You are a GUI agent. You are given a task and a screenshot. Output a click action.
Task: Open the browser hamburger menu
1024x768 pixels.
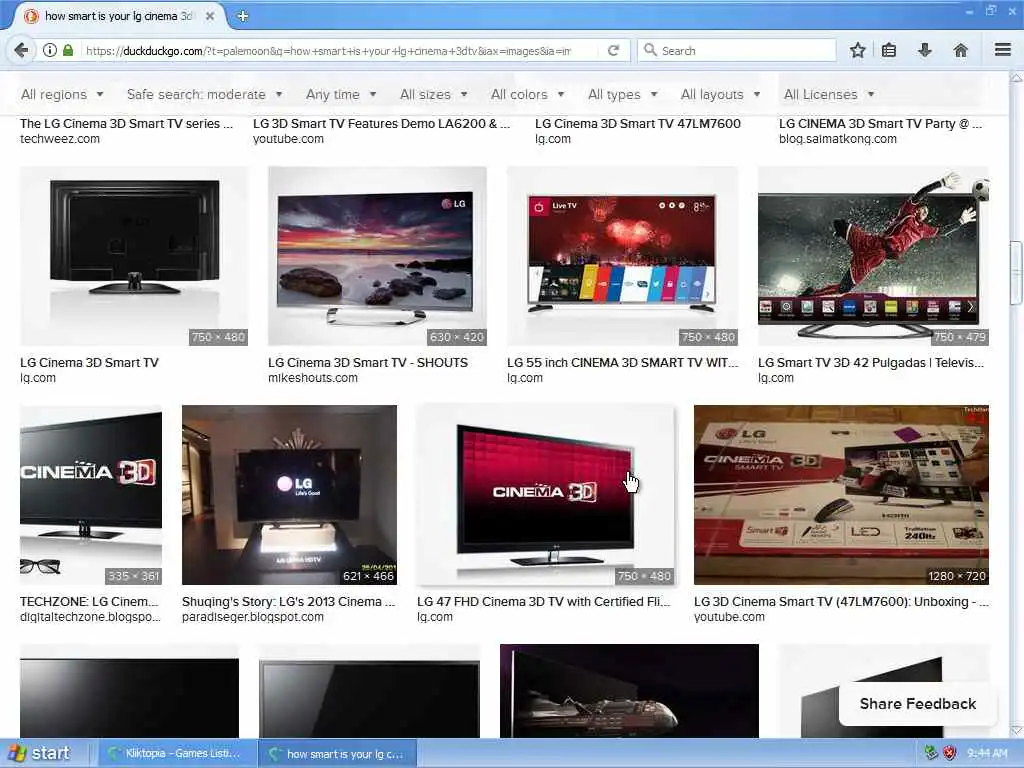tap(1003, 50)
